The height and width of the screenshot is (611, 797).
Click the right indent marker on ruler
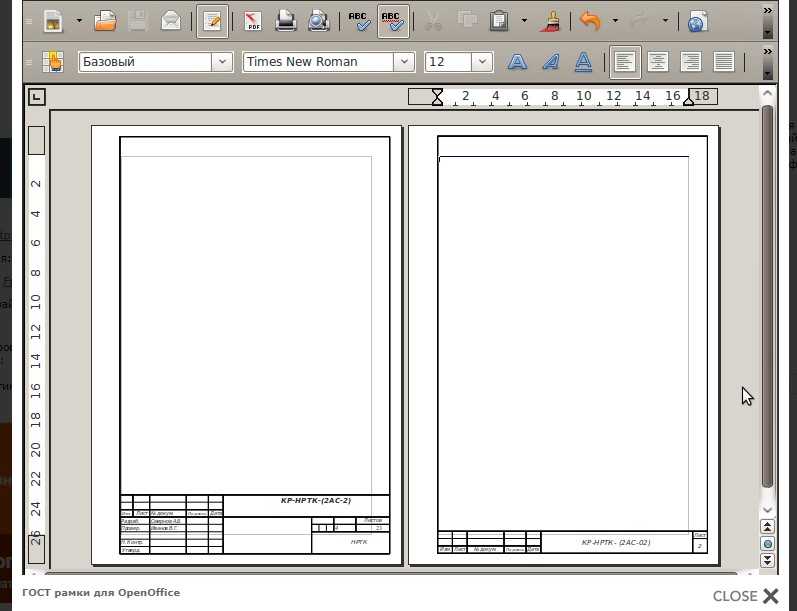(689, 100)
